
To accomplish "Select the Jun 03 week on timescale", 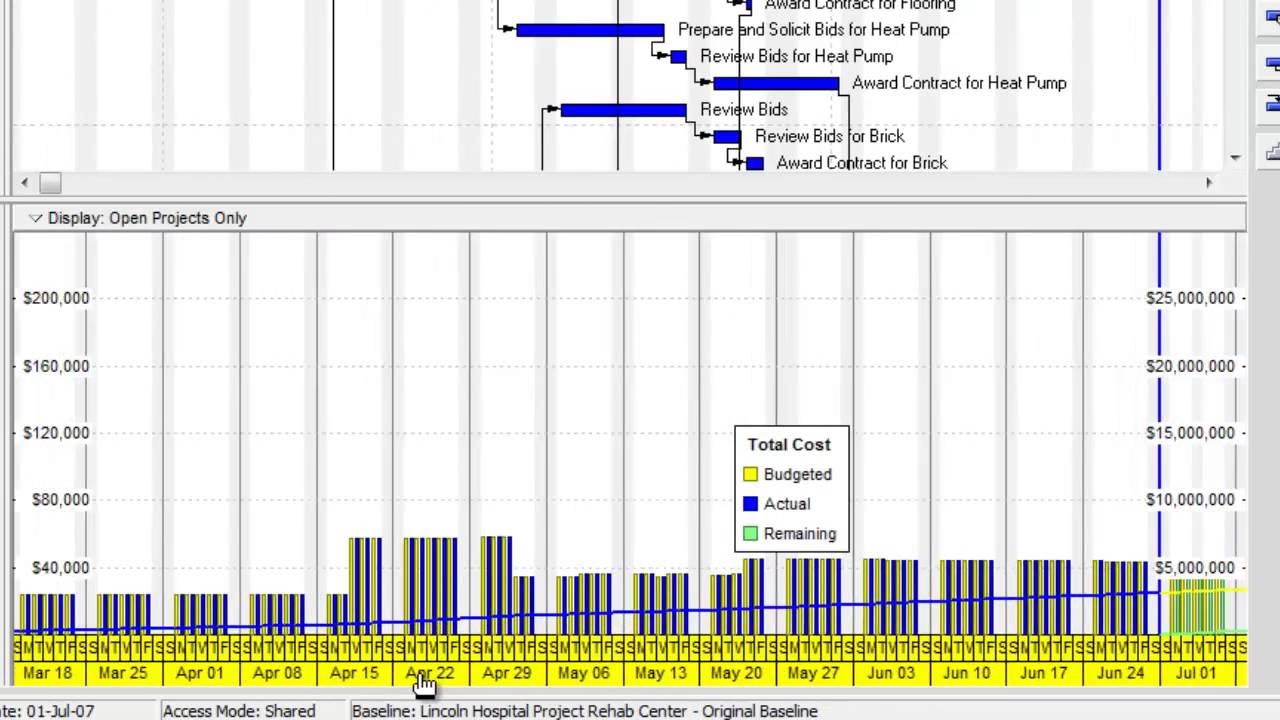I will 891,673.
